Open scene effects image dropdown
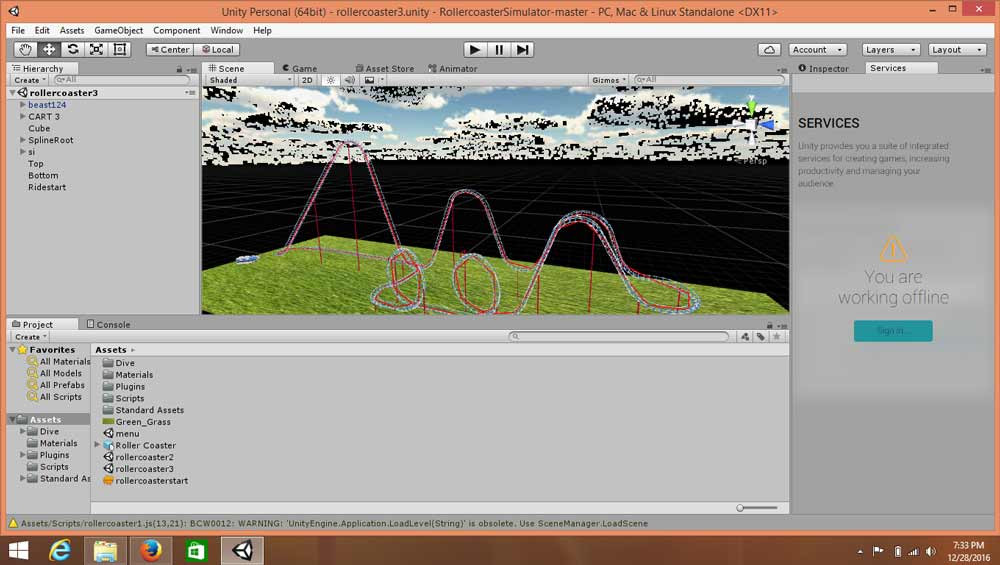The height and width of the screenshot is (565, 1000). [373, 80]
